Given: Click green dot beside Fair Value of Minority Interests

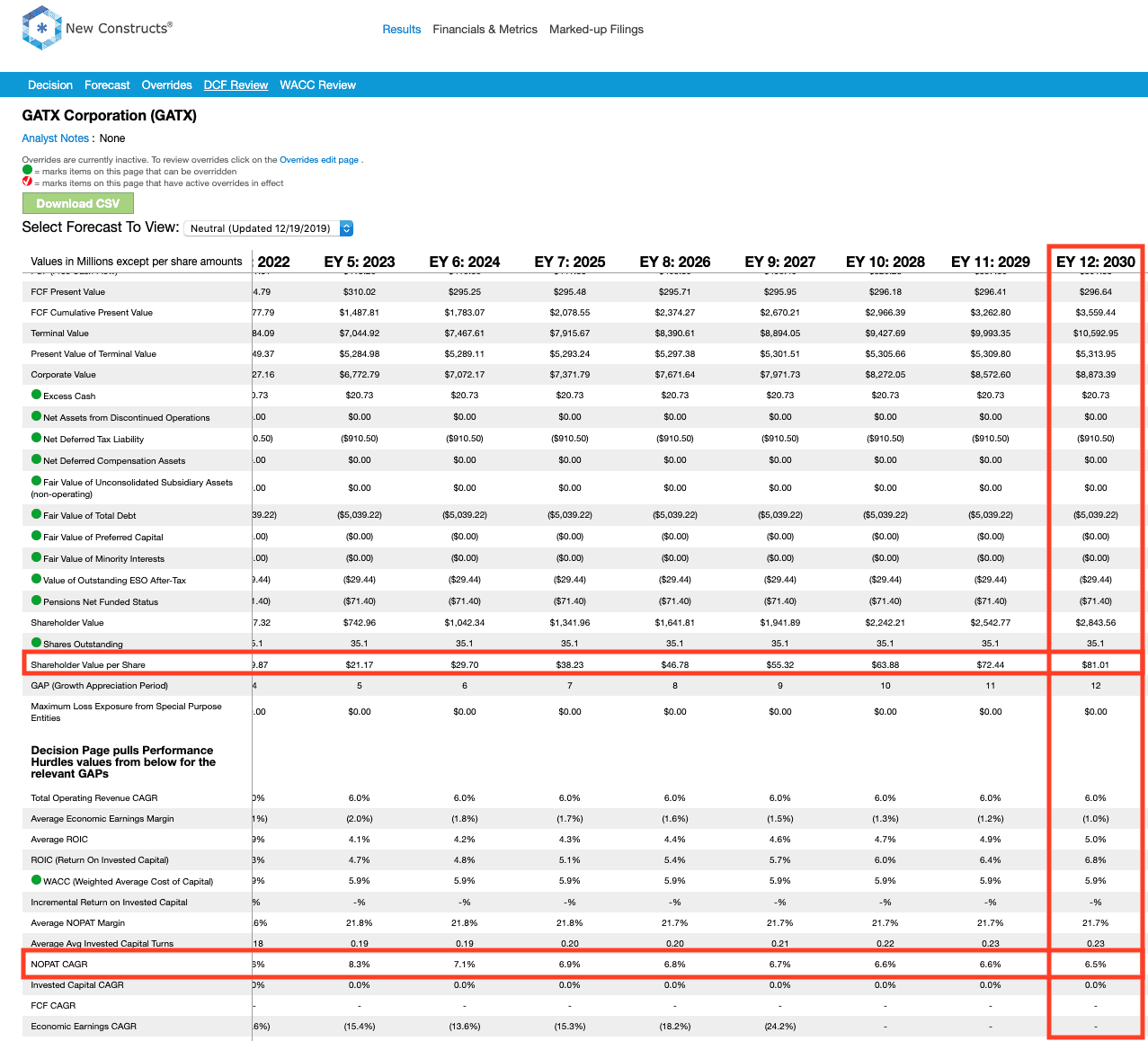Looking at the screenshot, I should pyautogui.click(x=37, y=557).
